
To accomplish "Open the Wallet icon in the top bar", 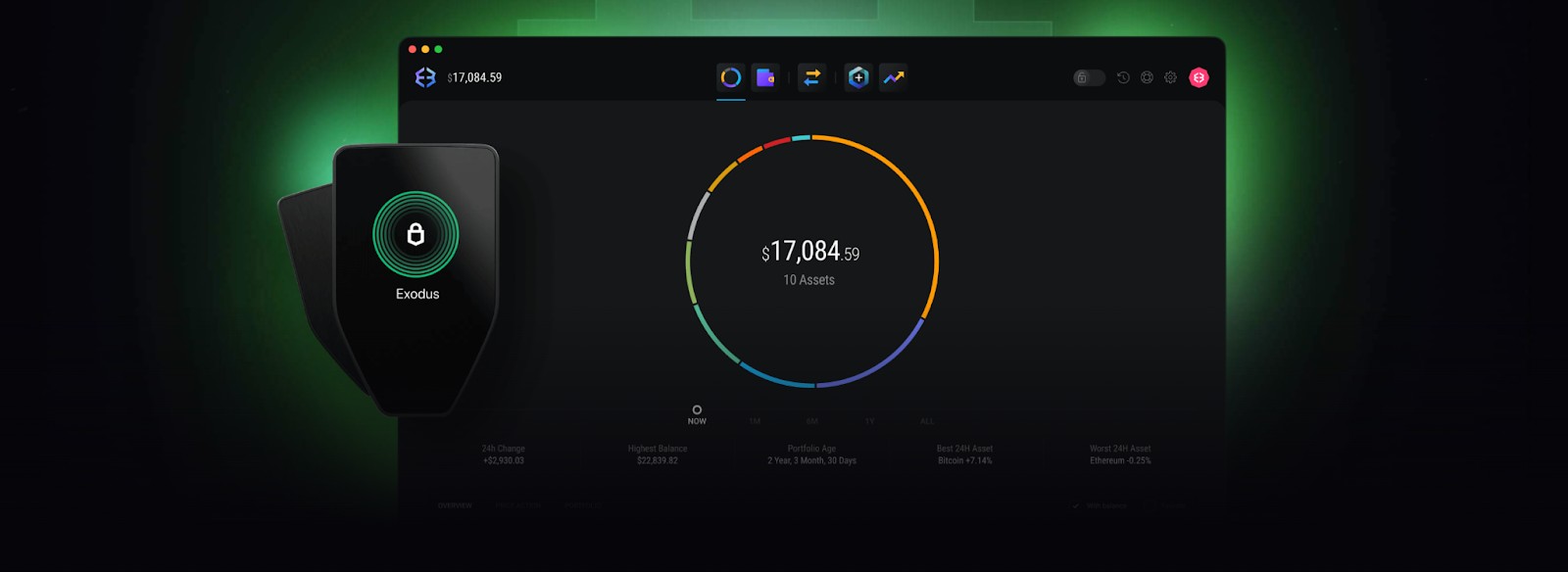I will tap(765, 77).
